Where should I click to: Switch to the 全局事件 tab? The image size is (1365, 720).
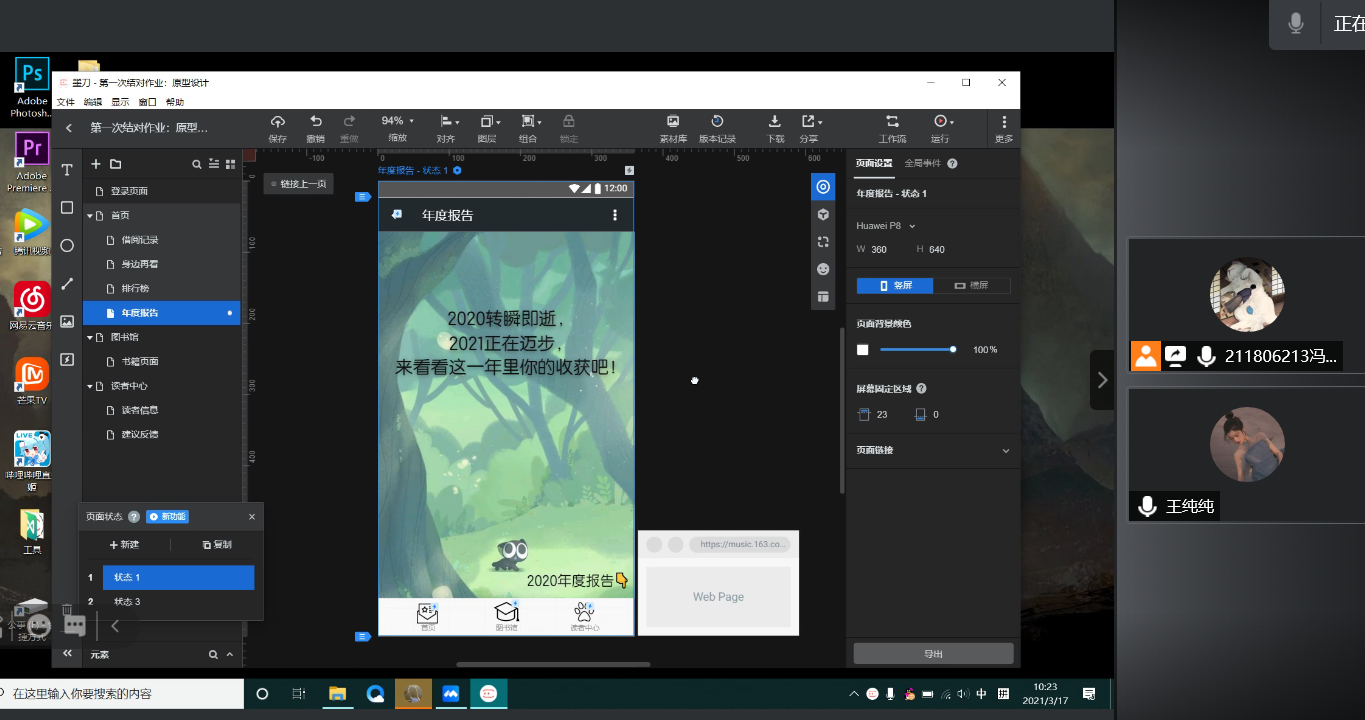click(924, 163)
